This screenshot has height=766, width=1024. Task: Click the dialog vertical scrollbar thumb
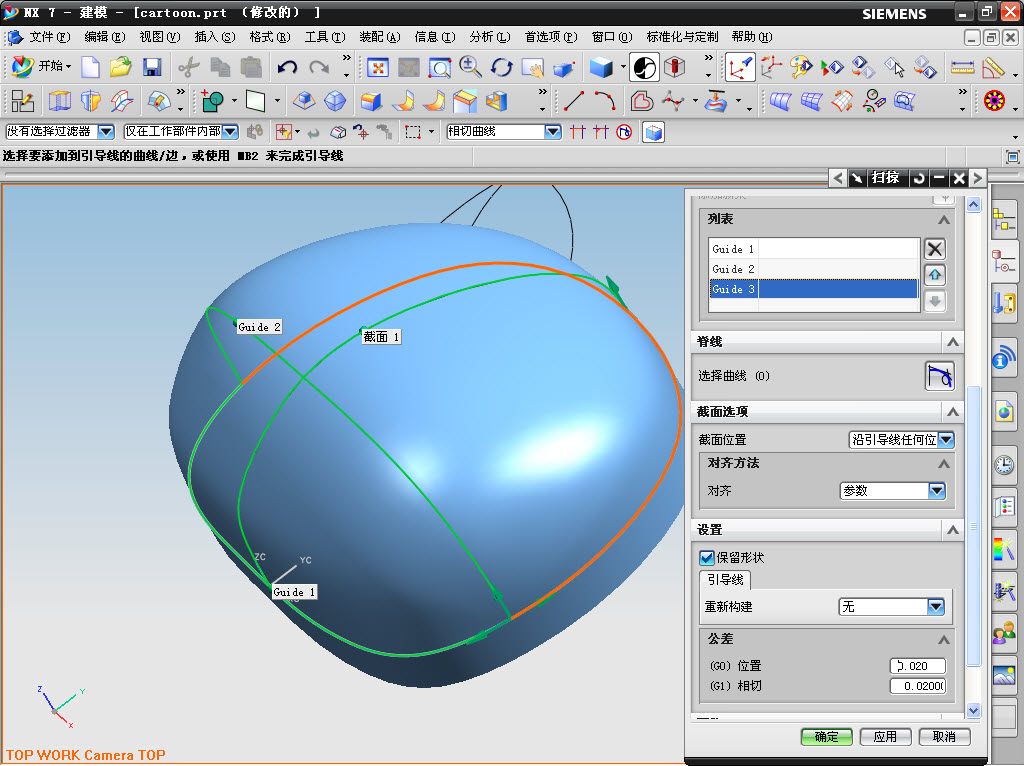(x=973, y=526)
